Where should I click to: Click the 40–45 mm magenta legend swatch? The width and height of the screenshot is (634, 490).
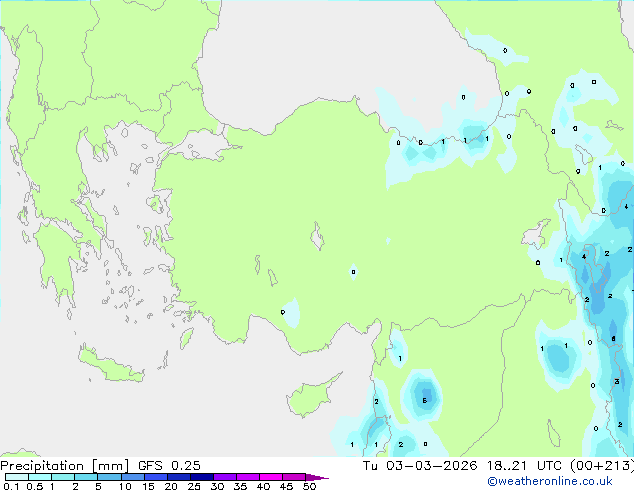click(x=271, y=477)
